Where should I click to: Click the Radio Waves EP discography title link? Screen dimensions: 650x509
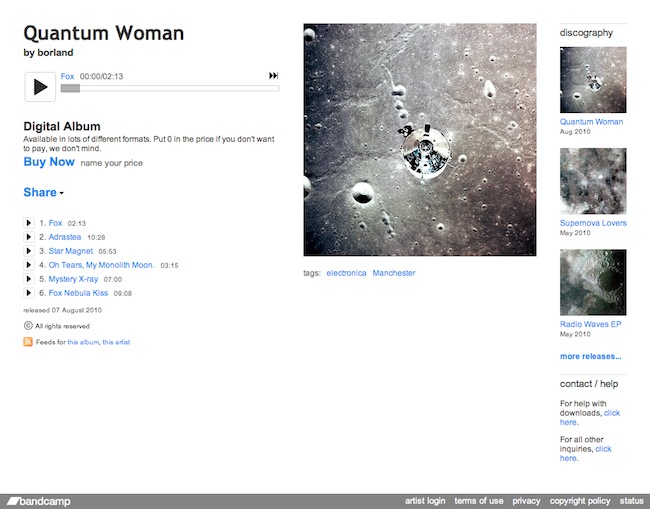click(590, 324)
